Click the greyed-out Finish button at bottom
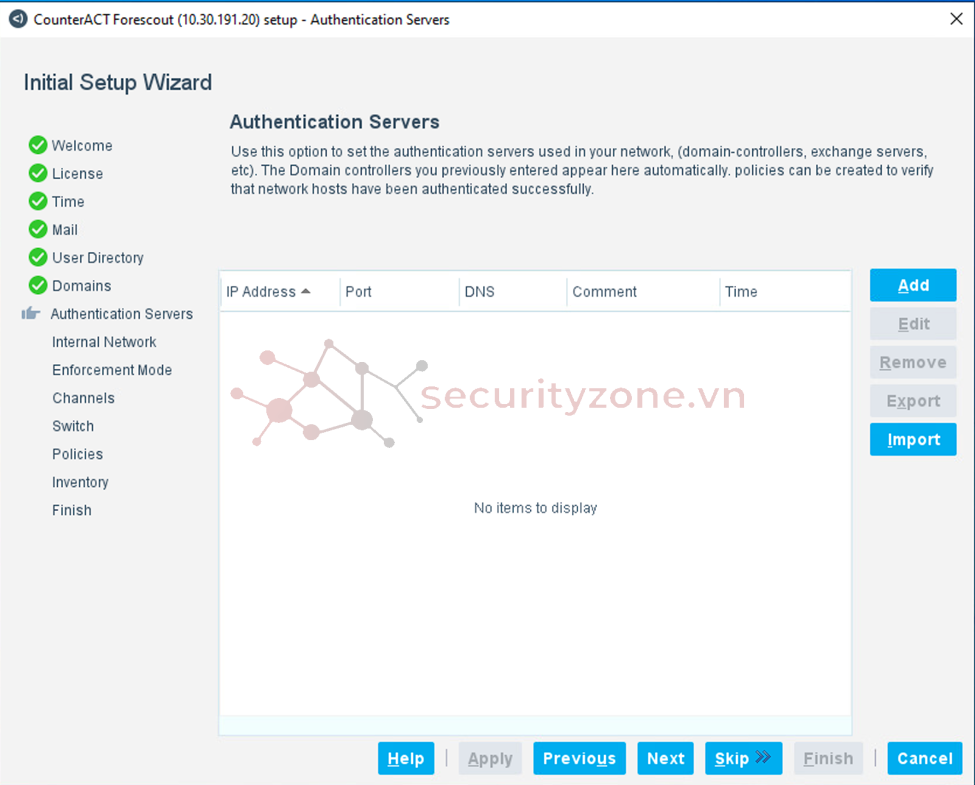 (828, 758)
